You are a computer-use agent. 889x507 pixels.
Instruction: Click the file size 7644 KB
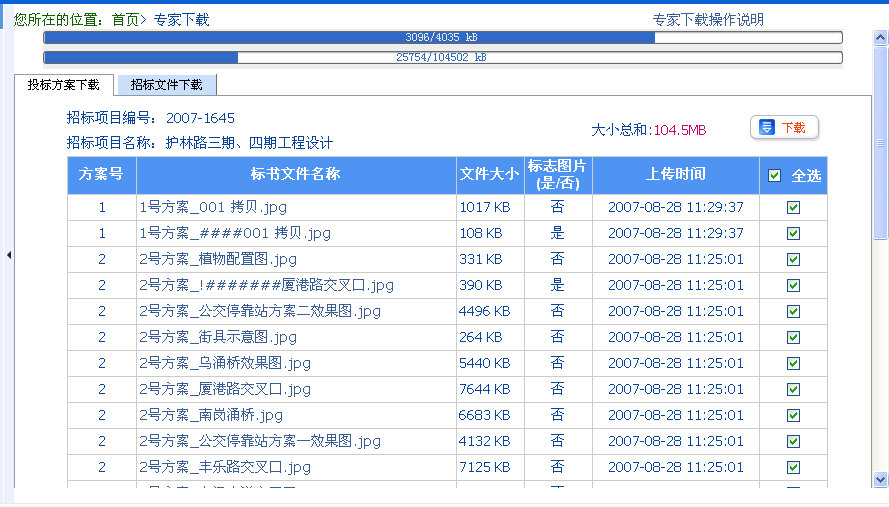[x=485, y=390]
